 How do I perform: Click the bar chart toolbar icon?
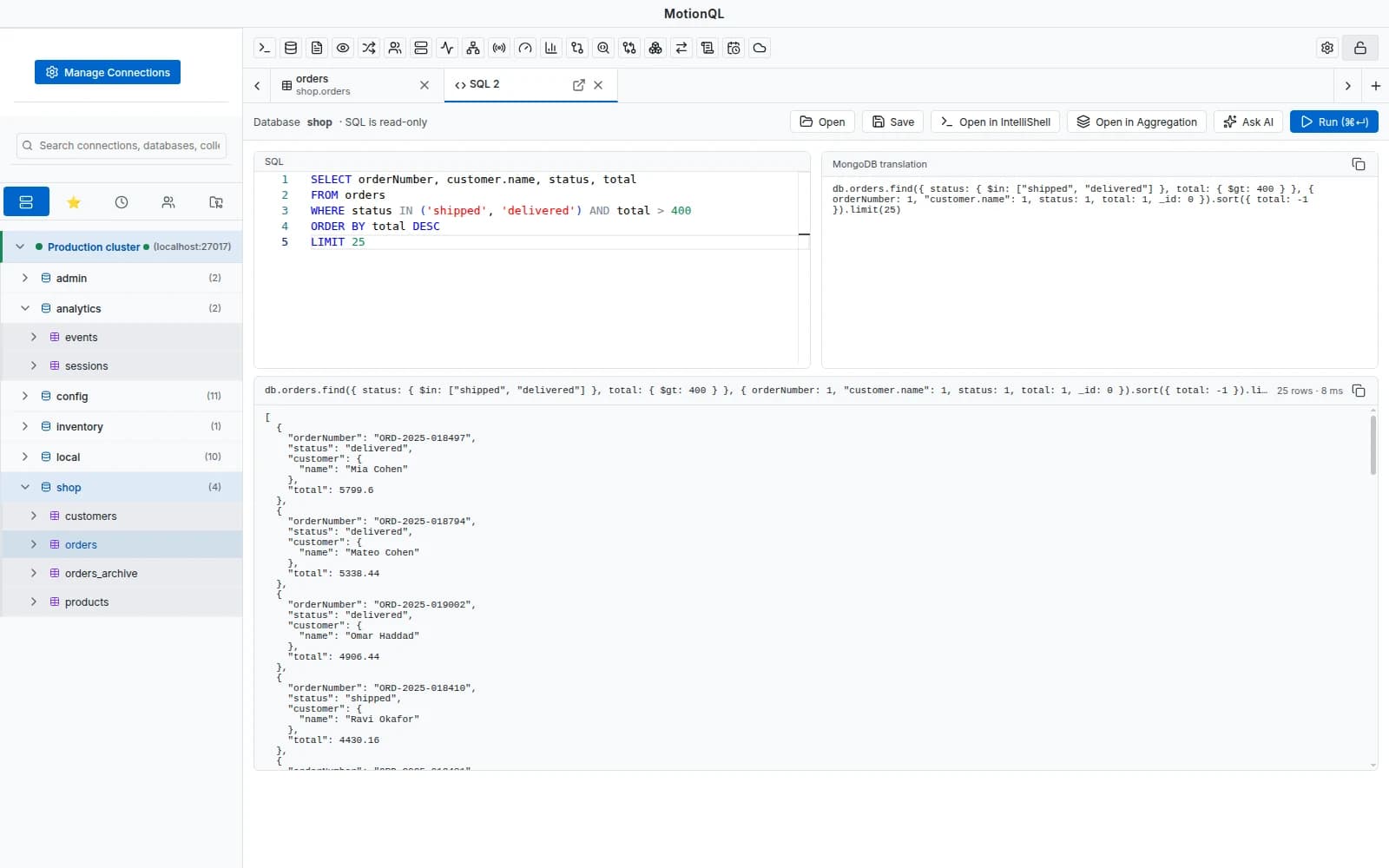coord(551,48)
